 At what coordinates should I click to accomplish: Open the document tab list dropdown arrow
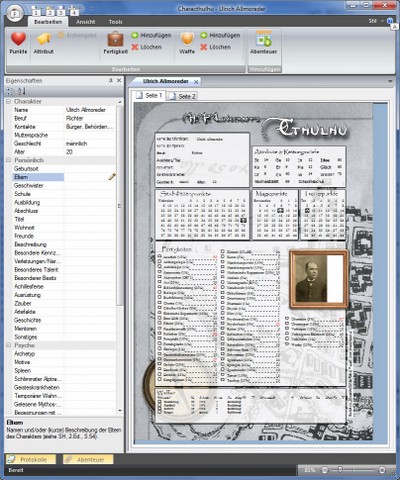tap(390, 81)
